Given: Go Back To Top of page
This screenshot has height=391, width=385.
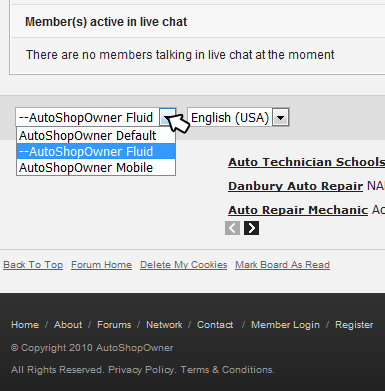Looking at the screenshot, I should coord(33,265).
